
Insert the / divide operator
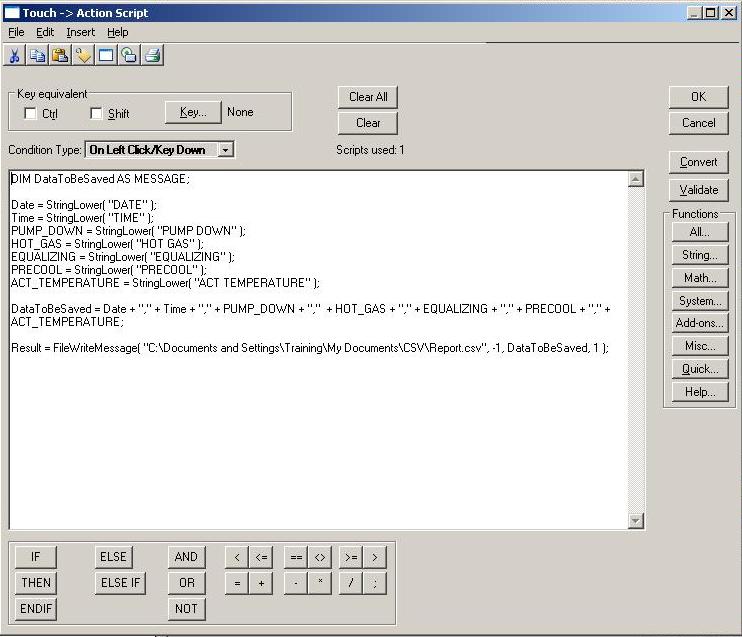[x=351, y=583]
